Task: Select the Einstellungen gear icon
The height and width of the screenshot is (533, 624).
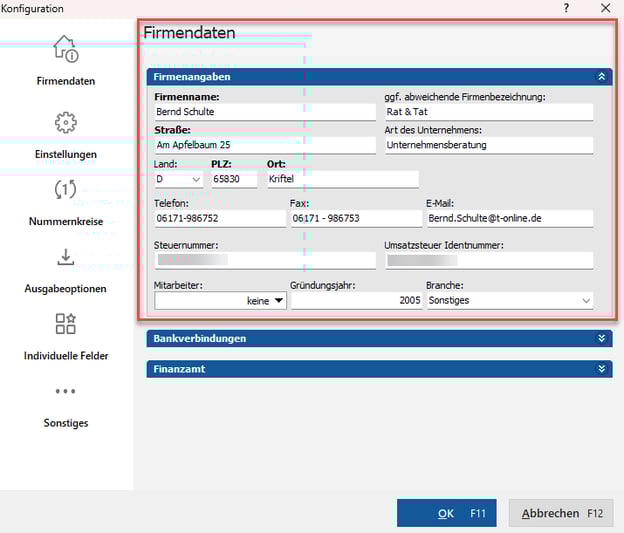Action: [x=66, y=123]
